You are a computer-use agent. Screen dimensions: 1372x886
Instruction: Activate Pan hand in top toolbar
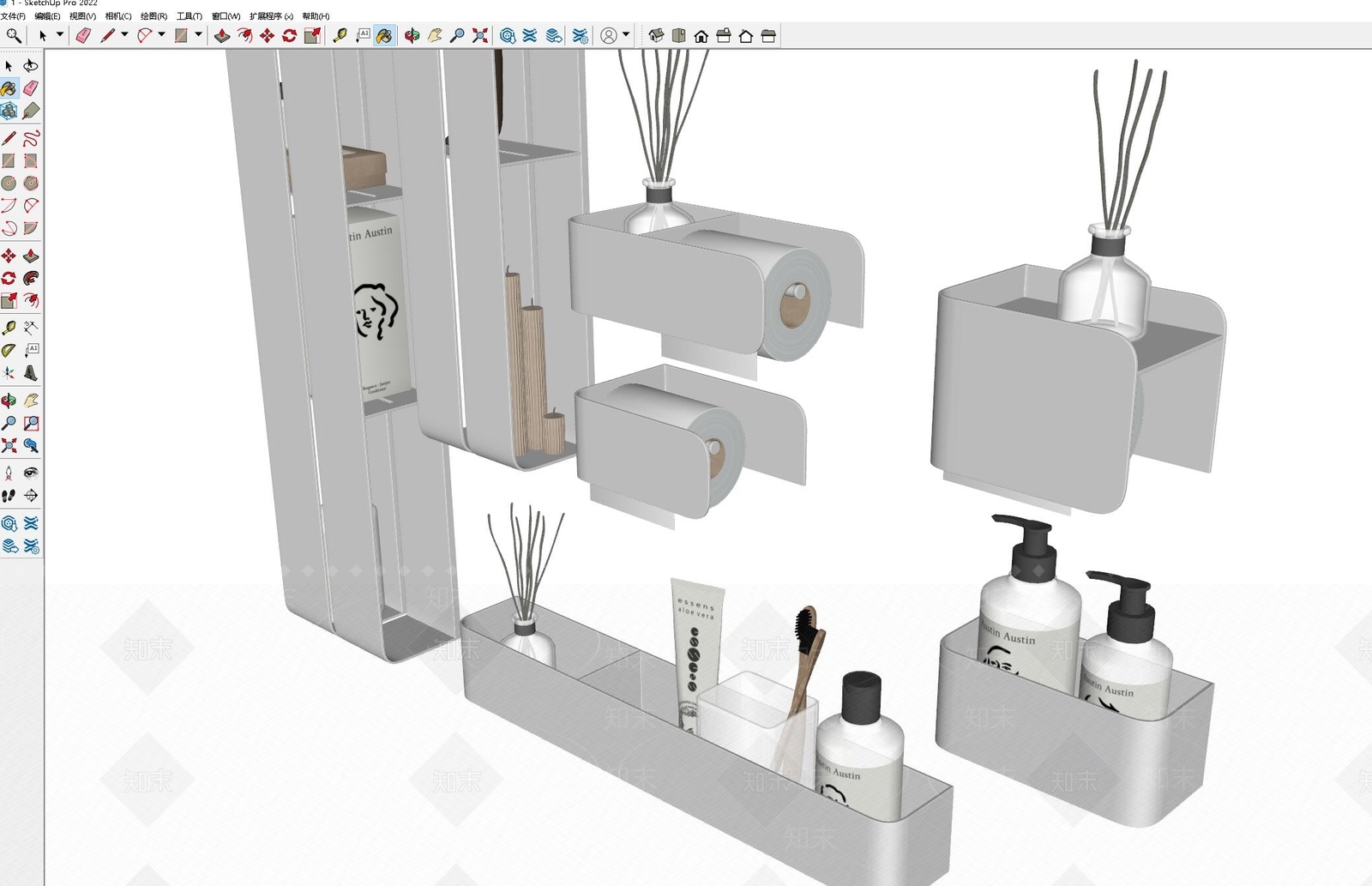coord(435,35)
